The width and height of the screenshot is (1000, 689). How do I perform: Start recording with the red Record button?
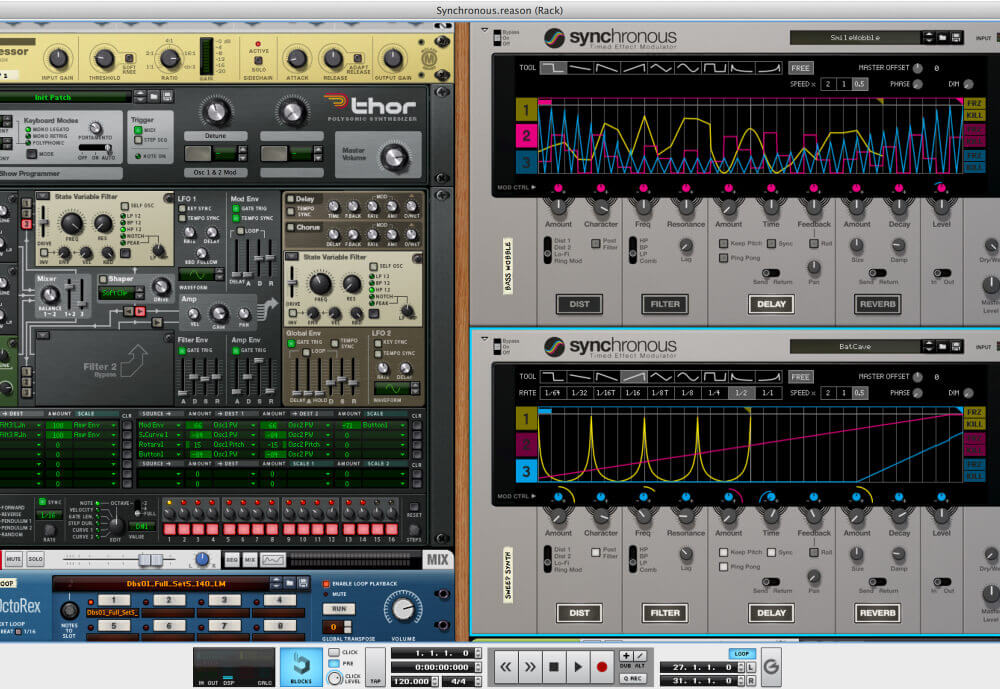coord(601,667)
